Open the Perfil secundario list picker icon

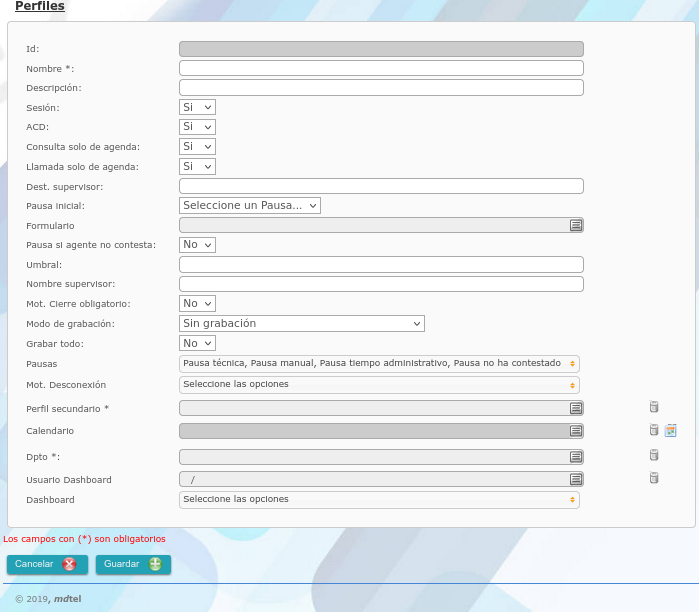click(576, 408)
